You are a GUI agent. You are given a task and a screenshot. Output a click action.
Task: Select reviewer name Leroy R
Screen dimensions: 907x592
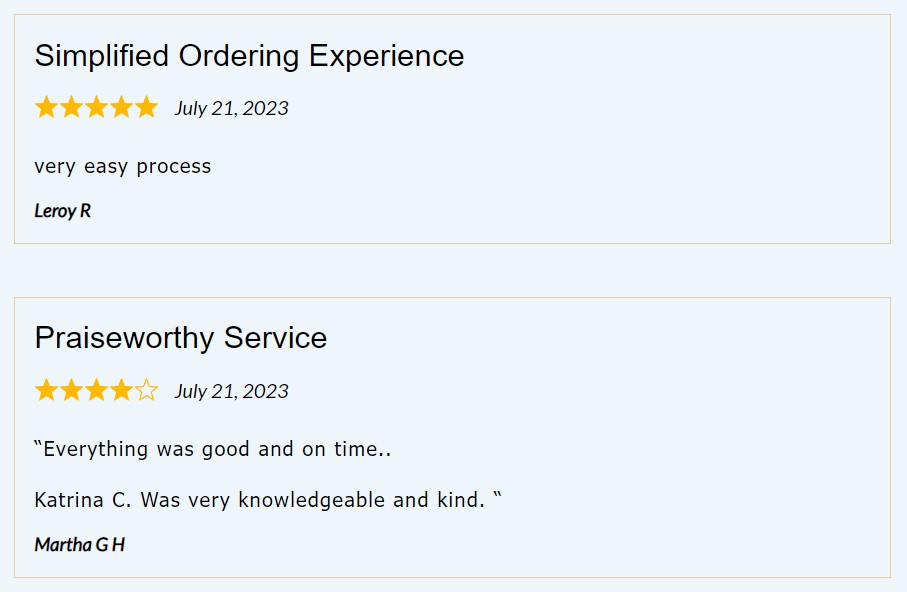[62, 211]
